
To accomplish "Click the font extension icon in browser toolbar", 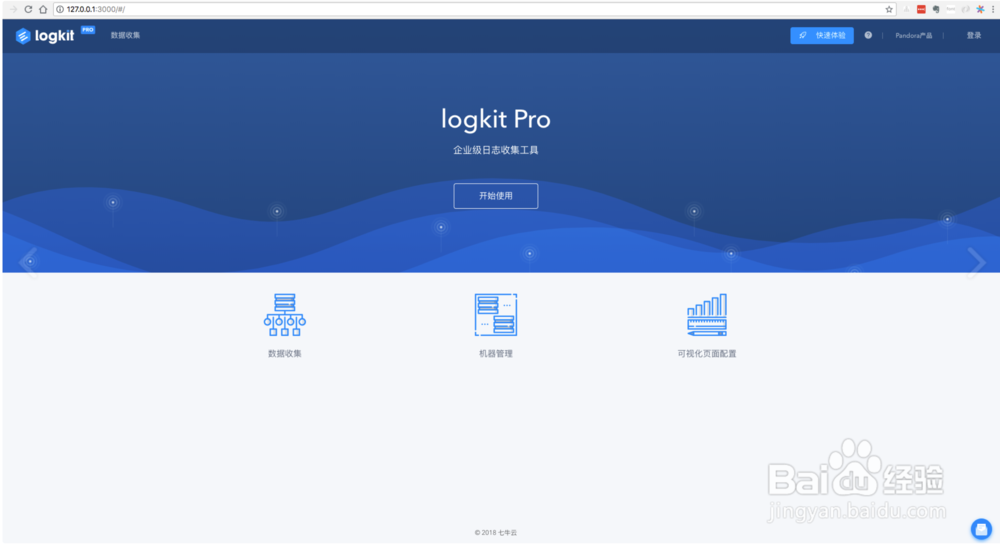I will point(950,9).
